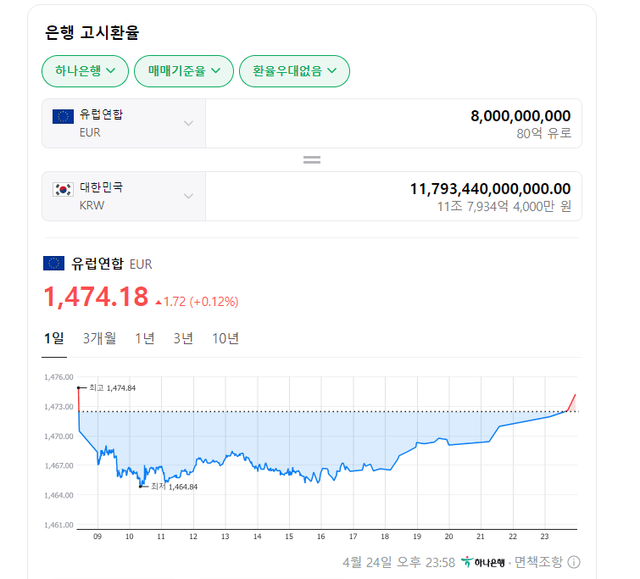Click the info icon beside 면책조항
640x579 pixels.
[574, 562]
